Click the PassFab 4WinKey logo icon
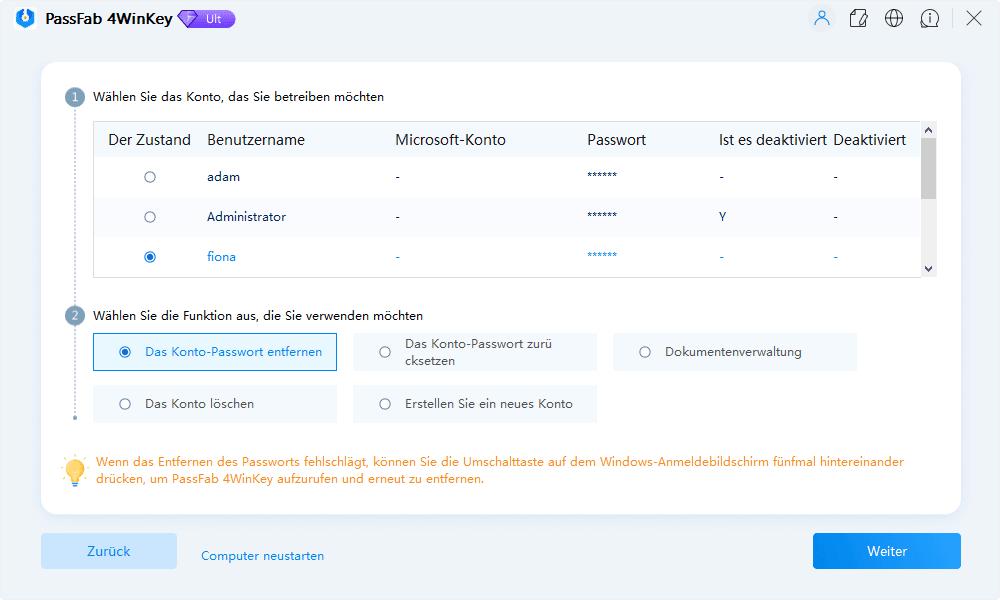The width and height of the screenshot is (1000, 600). 23,18
